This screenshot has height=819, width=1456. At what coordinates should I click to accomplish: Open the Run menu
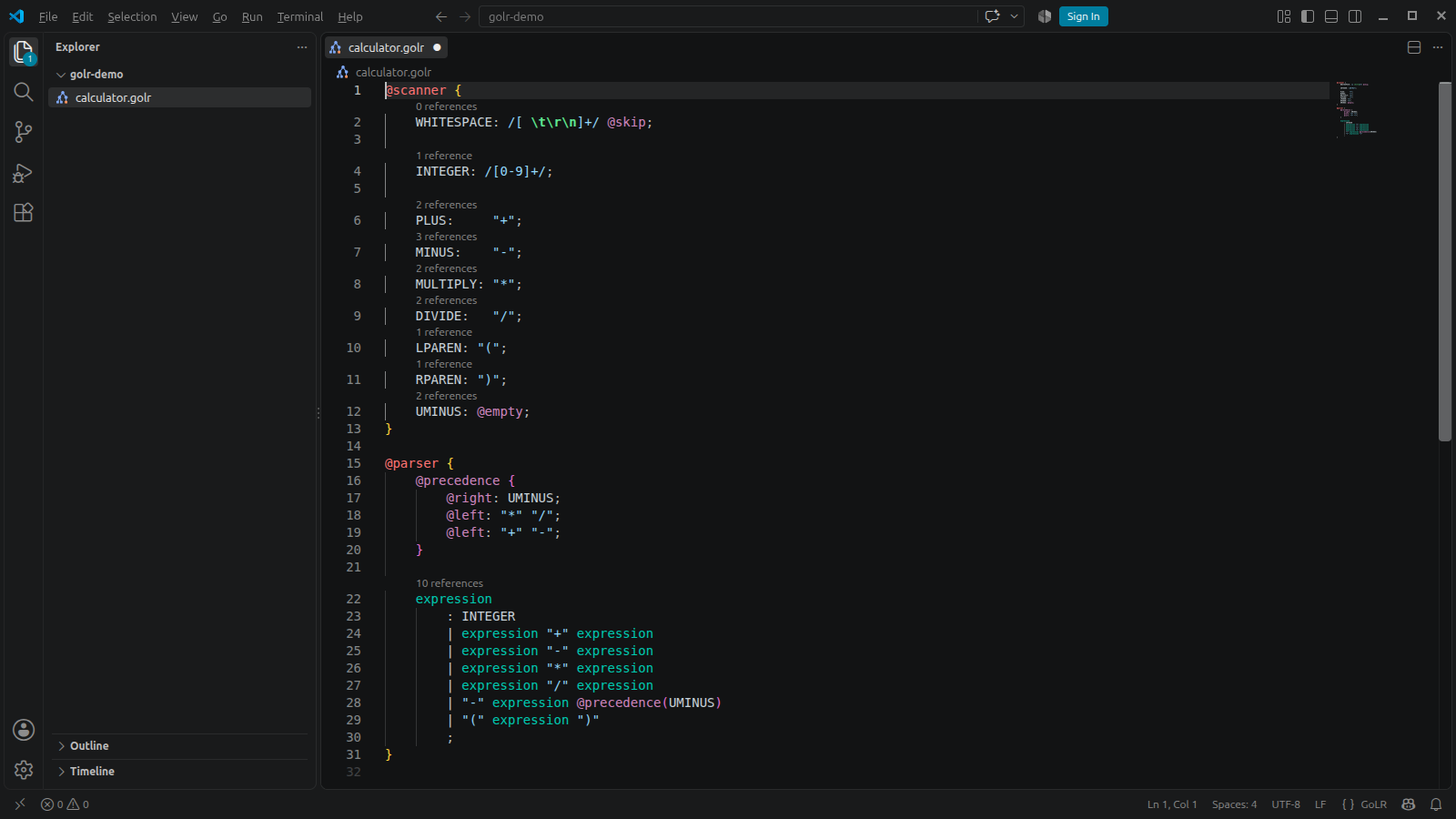pyautogui.click(x=252, y=16)
